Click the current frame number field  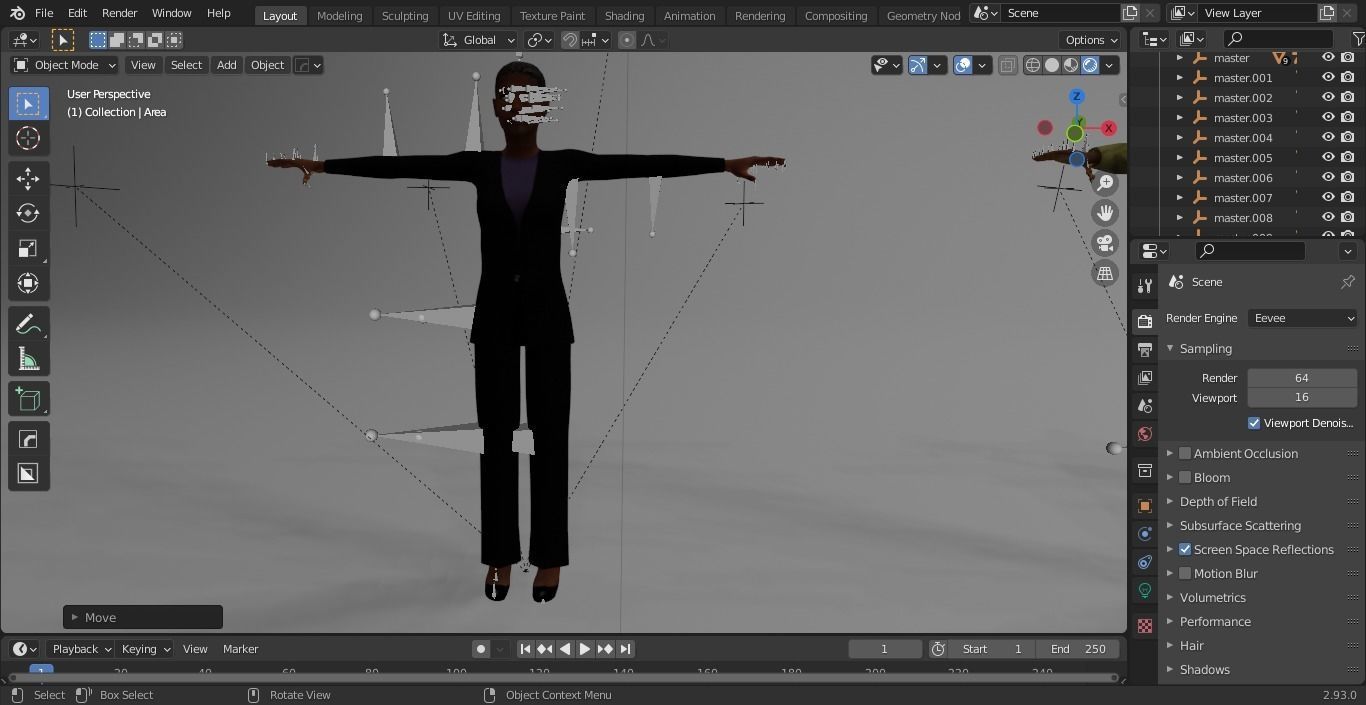[884, 649]
